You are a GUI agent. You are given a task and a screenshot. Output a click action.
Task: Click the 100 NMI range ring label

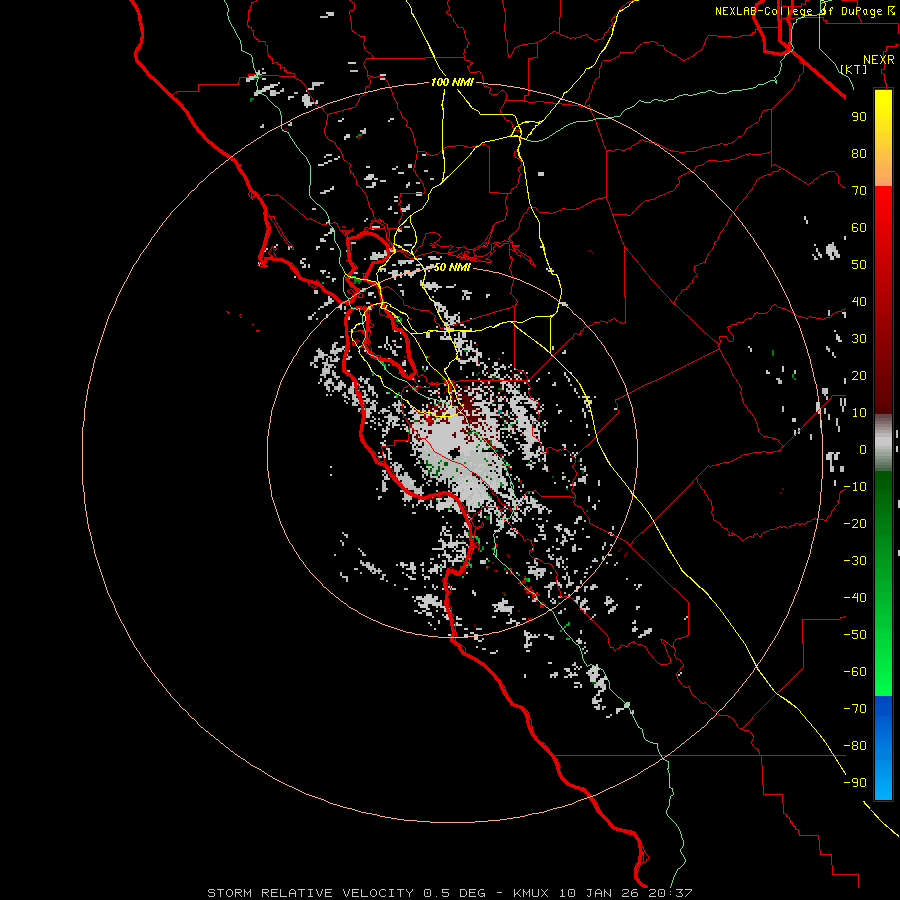(x=452, y=83)
